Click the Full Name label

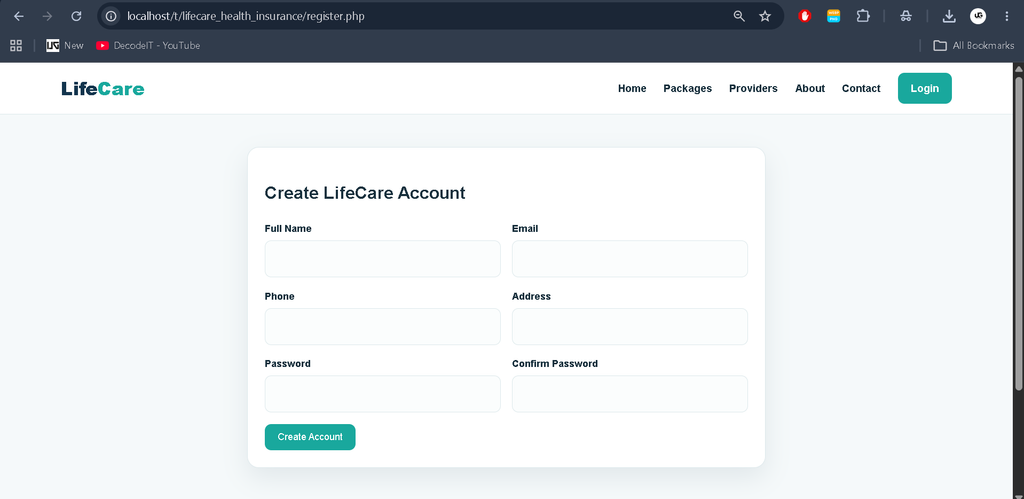[x=288, y=229]
